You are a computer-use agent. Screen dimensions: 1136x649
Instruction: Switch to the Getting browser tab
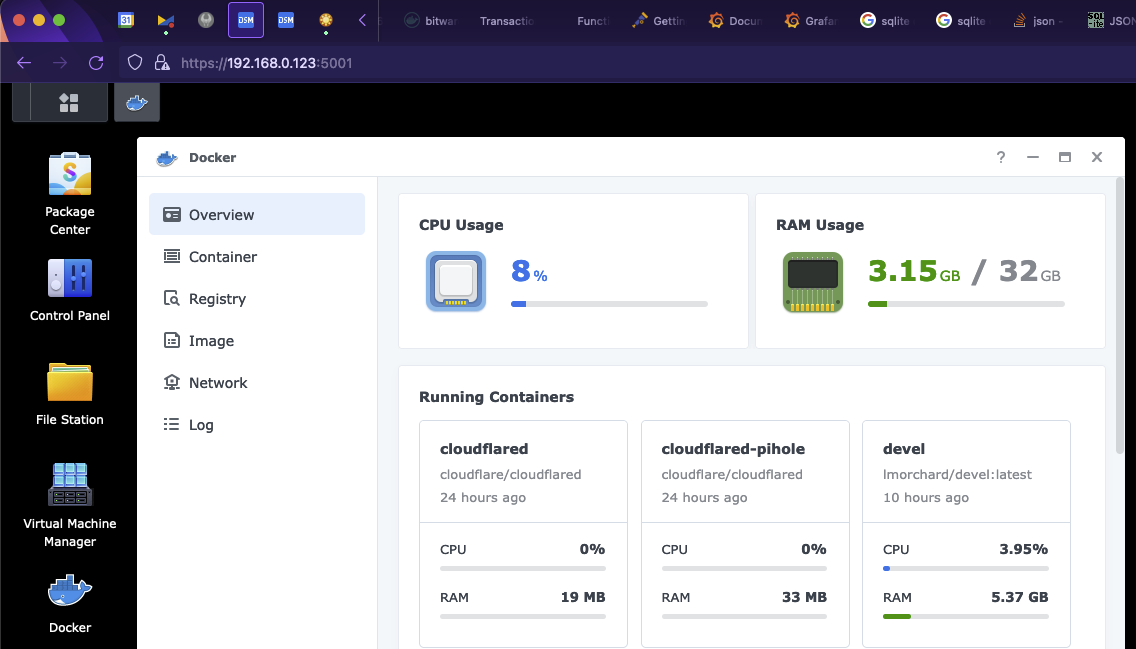pyautogui.click(x=659, y=21)
